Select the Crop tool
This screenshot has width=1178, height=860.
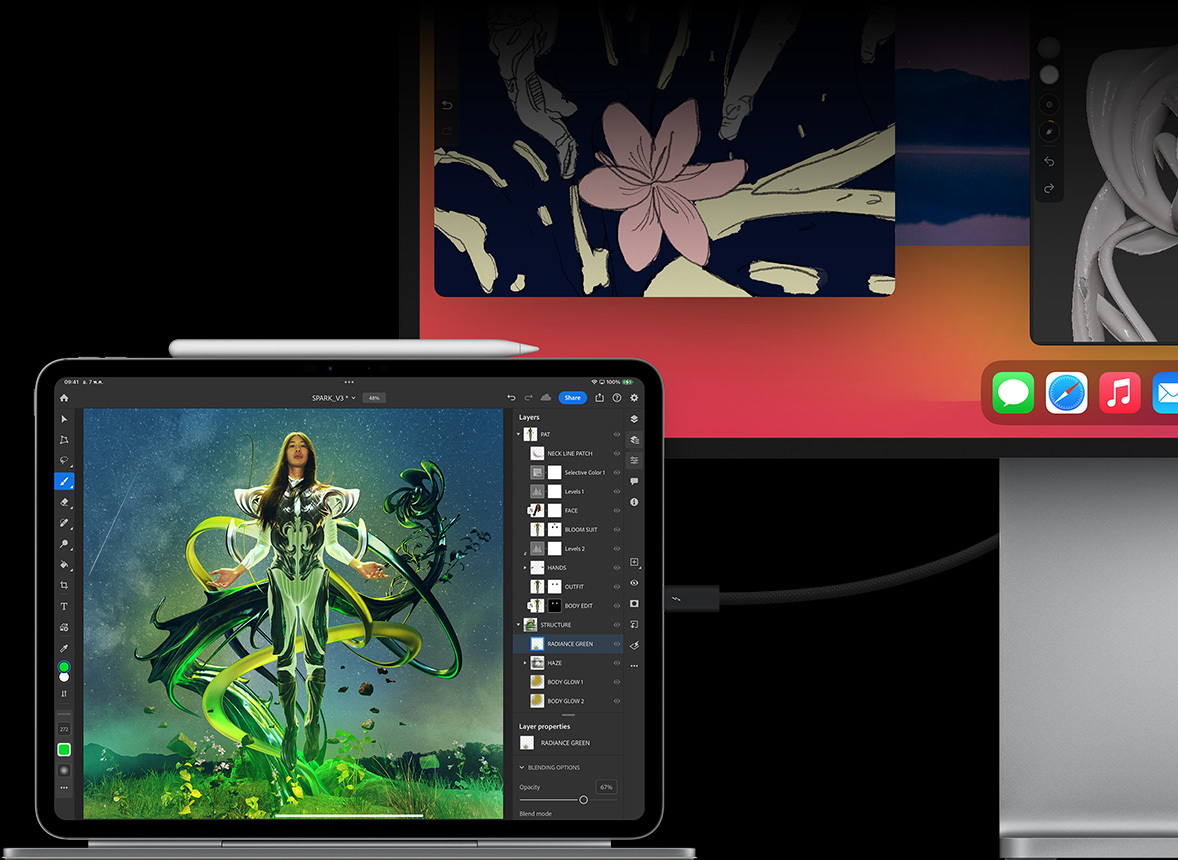coord(64,585)
